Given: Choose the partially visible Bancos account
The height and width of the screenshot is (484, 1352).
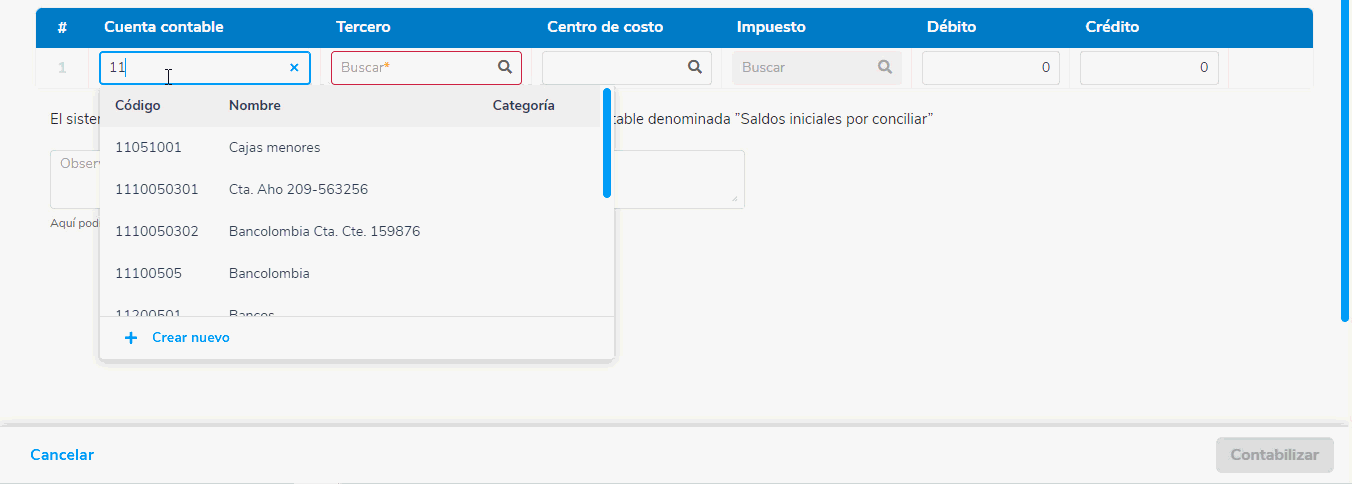Looking at the screenshot, I should (x=251, y=312).
